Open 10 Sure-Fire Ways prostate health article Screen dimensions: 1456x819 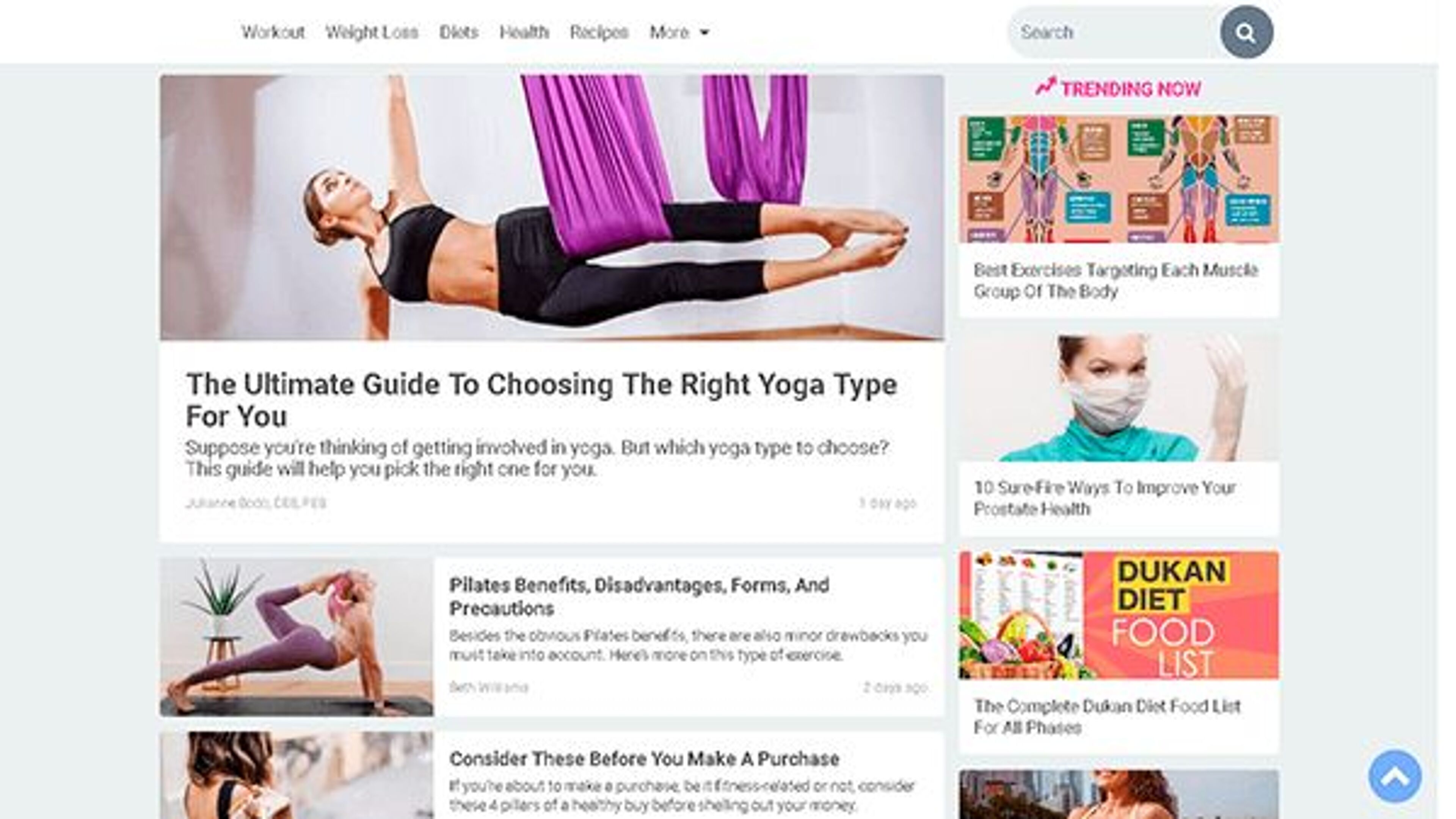coord(1105,498)
